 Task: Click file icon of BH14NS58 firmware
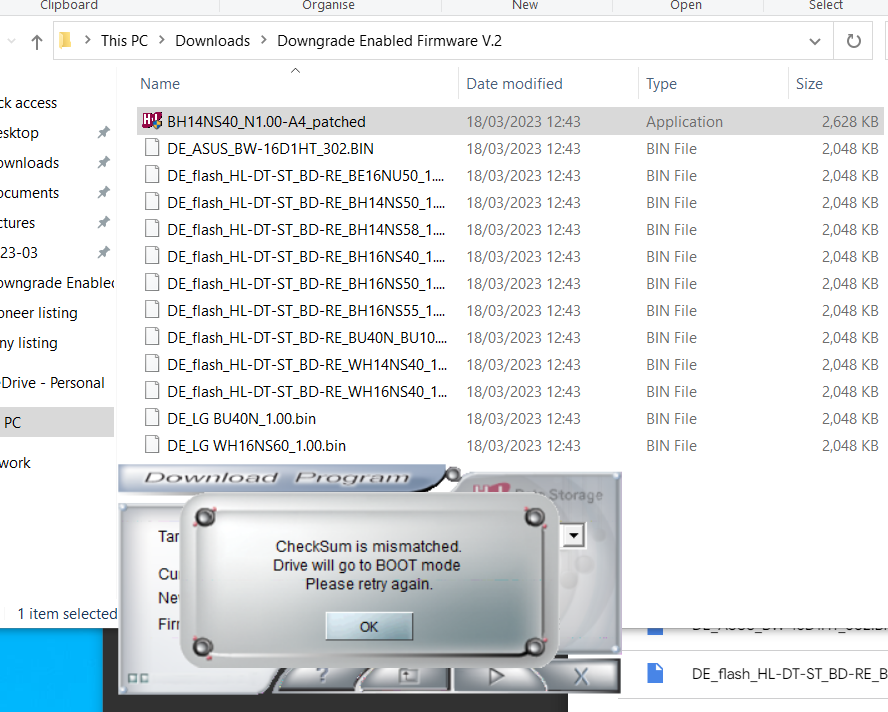pos(152,229)
